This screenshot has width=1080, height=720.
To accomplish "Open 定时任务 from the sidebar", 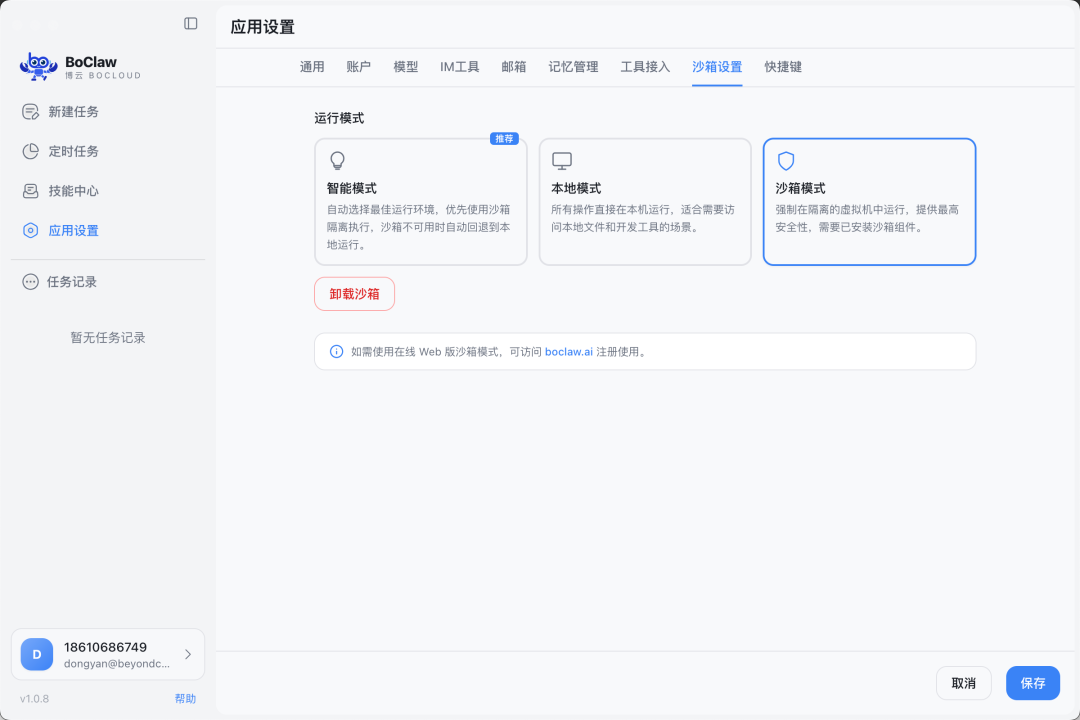I will click(x=31, y=151).
